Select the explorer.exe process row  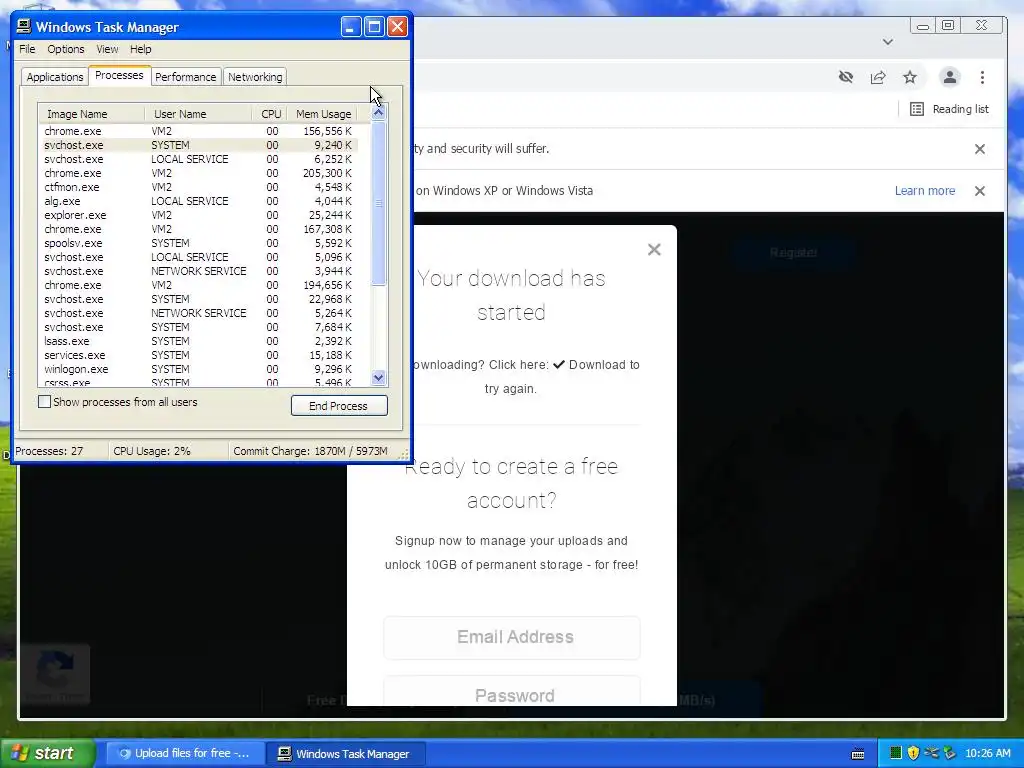[199, 215]
